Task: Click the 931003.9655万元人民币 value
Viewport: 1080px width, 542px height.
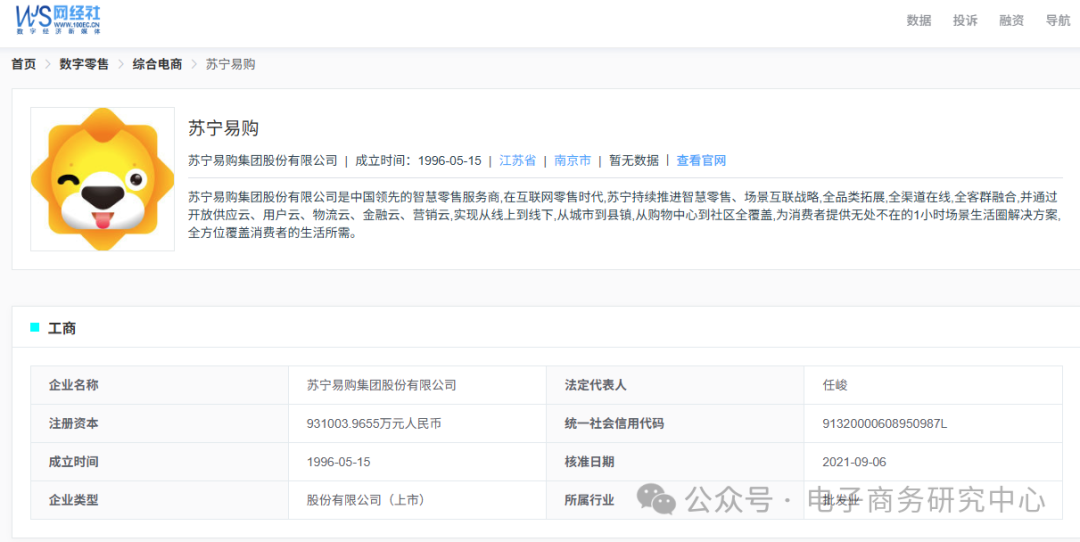Action: pyautogui.click(x=374, y=424)
